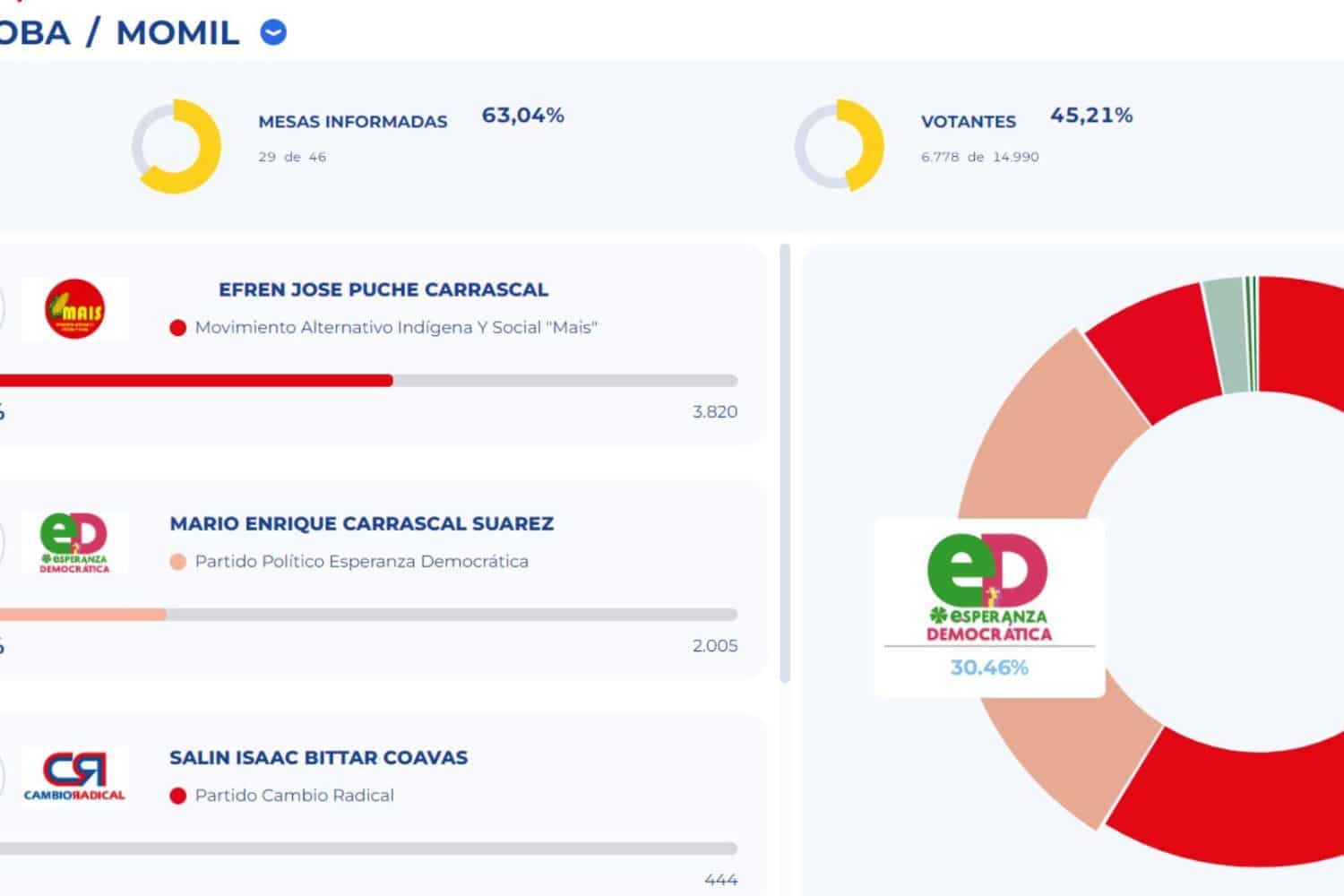
Task: Click the salmon dot beside Partido Político Esperanza Democrática
Action: tap(177, 562)
